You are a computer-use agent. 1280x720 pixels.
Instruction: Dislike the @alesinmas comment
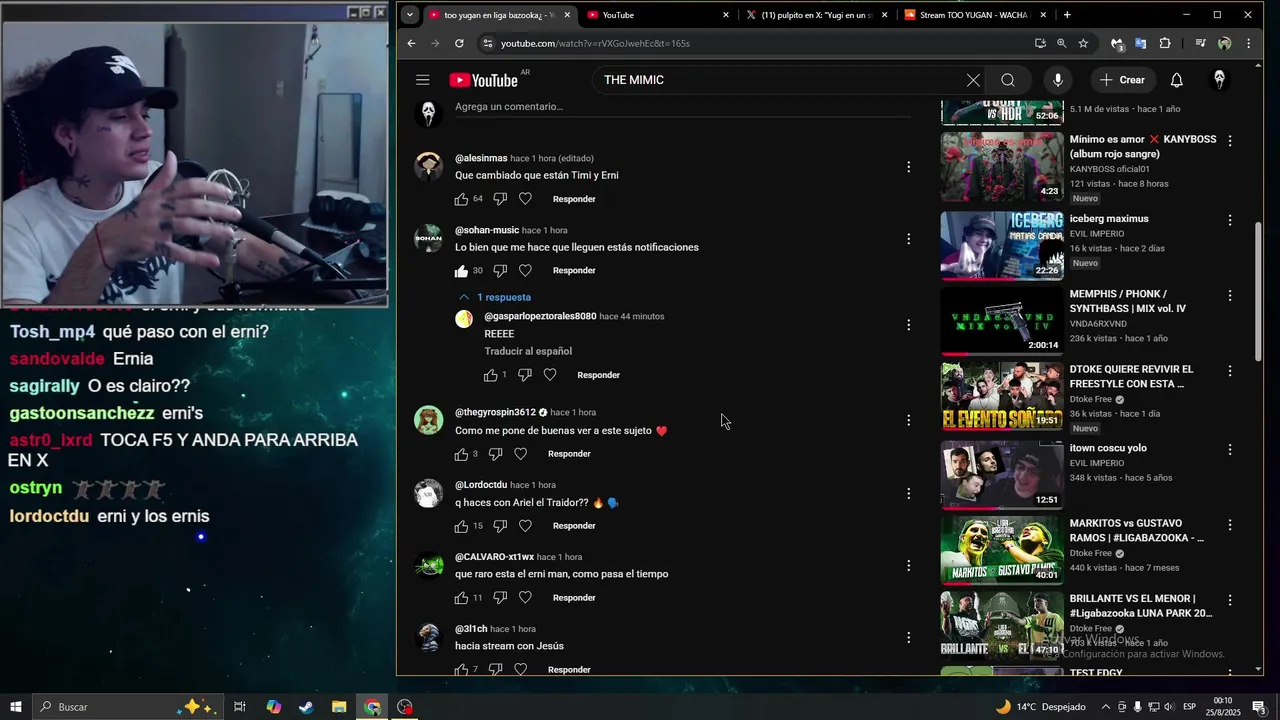[500, 199]
